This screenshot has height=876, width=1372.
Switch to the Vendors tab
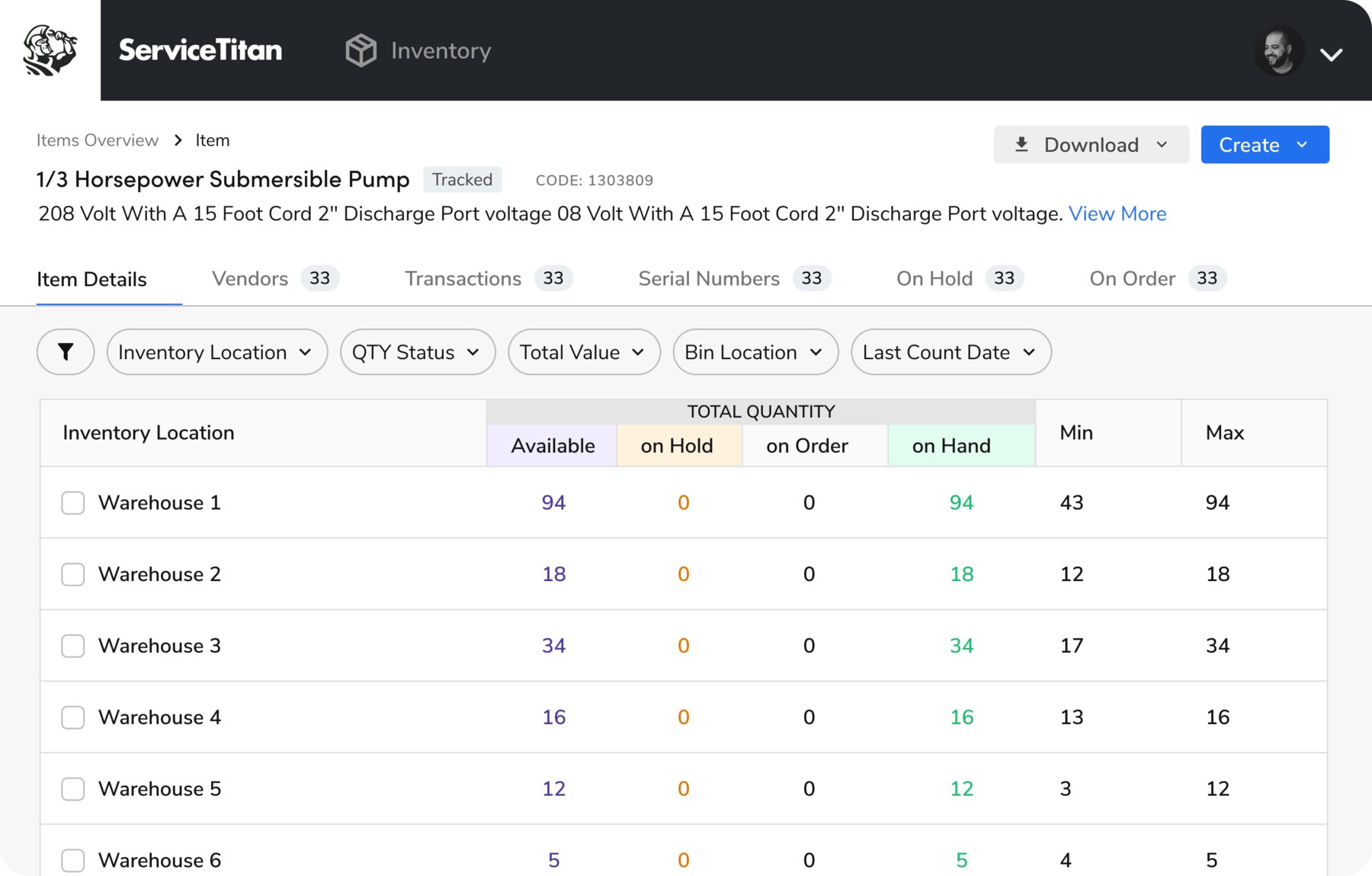tap(250, 278)
